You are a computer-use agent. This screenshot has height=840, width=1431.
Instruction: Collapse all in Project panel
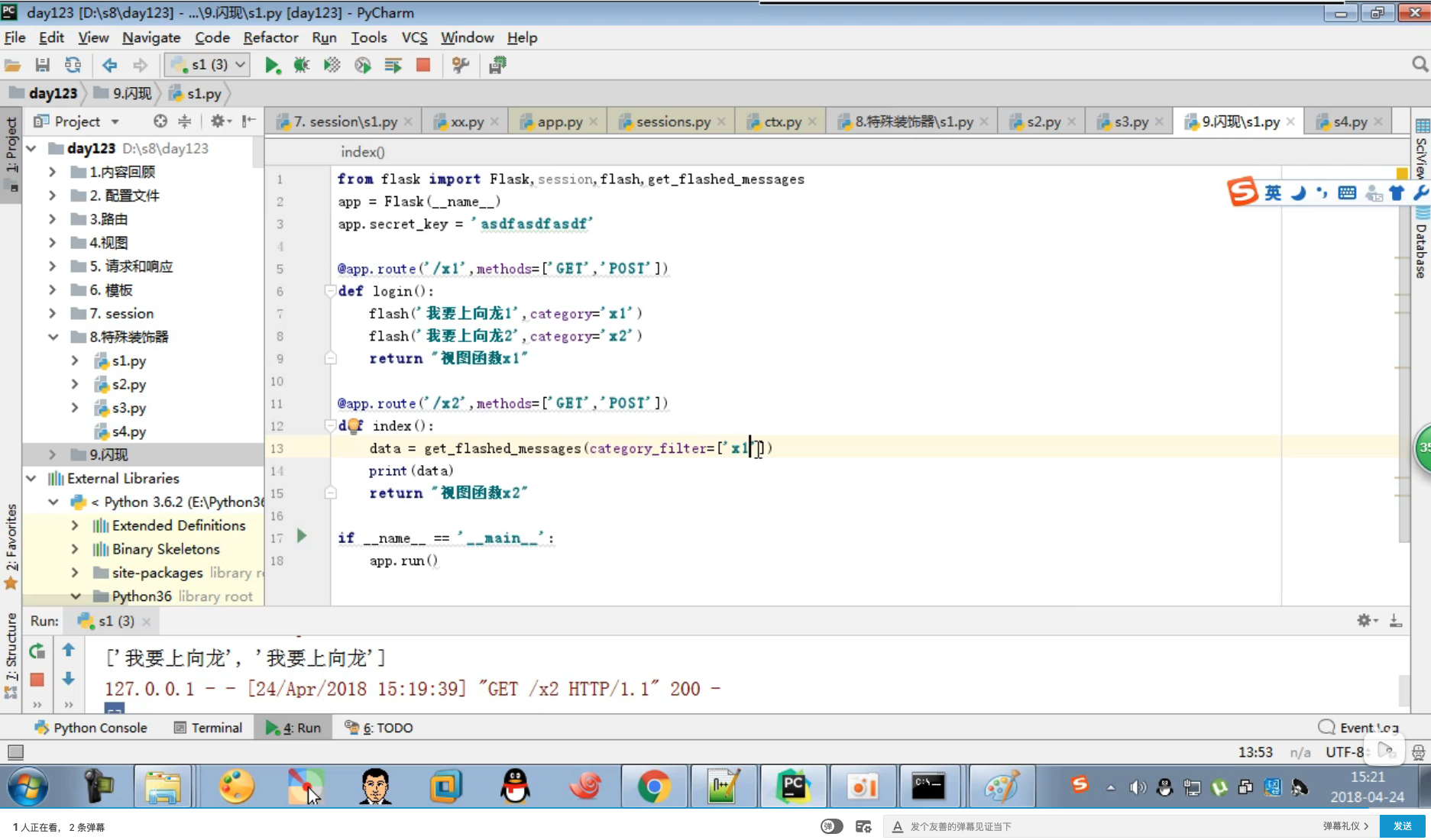(185, 121)
